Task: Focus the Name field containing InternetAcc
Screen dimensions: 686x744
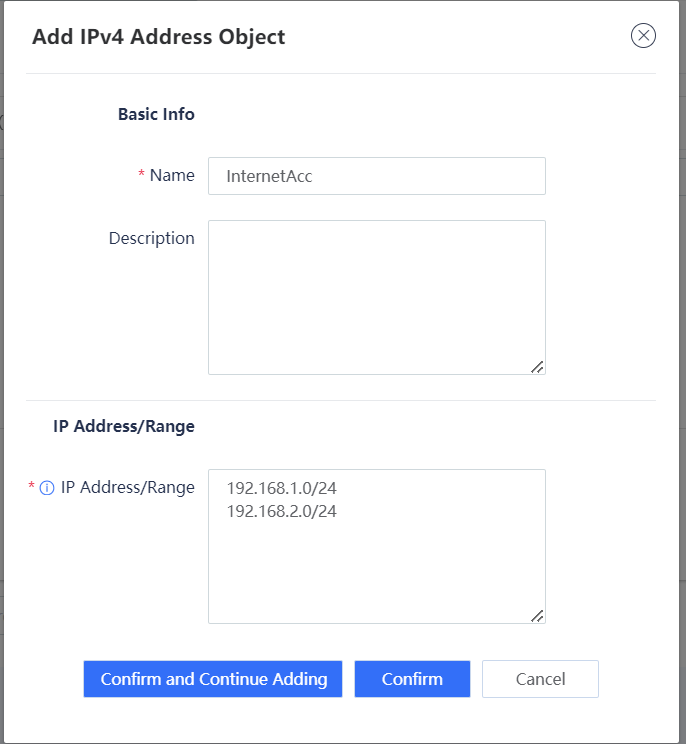Action: pos(377,176)
